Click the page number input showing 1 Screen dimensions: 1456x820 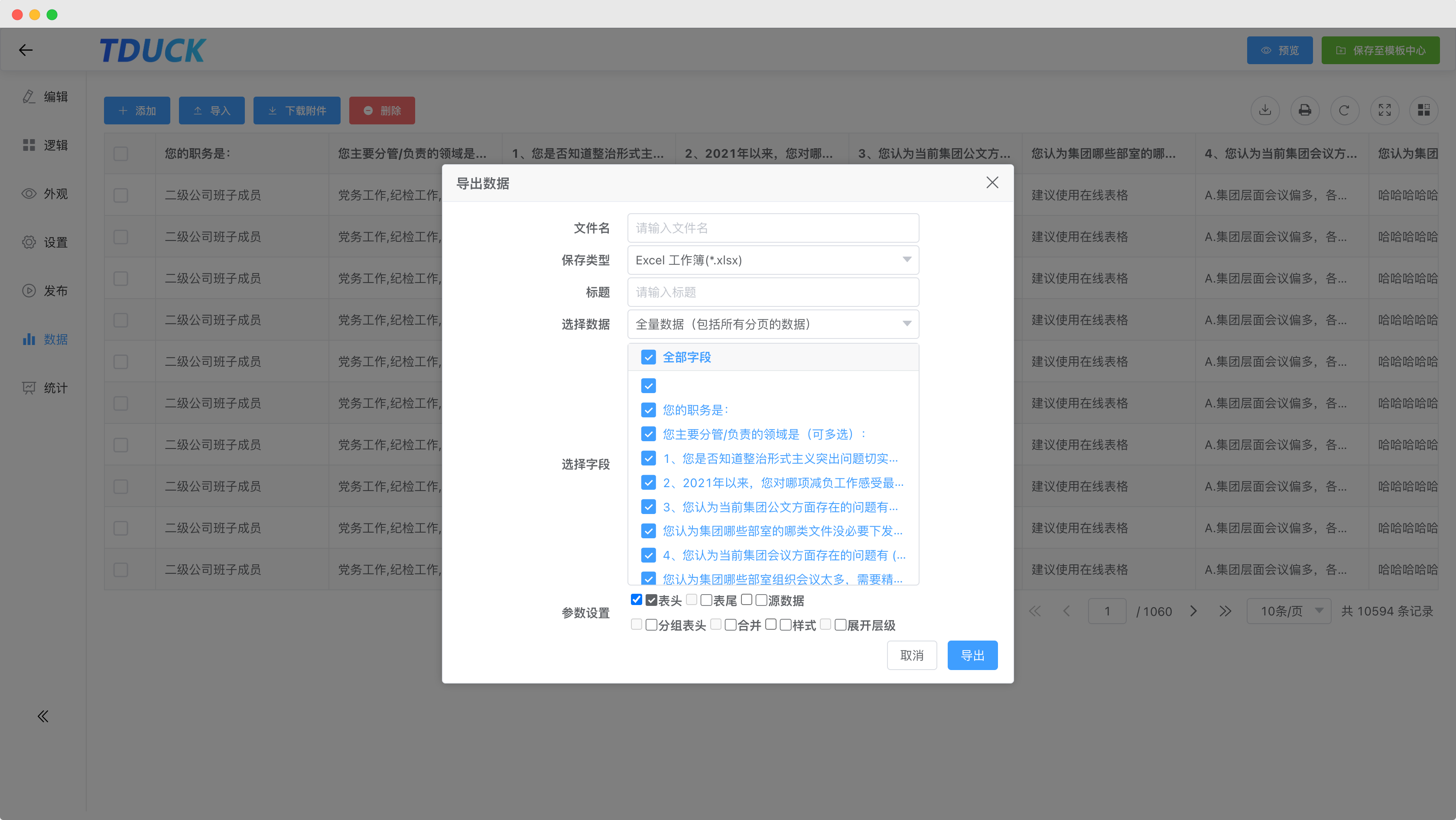(x=1107, y=612)
